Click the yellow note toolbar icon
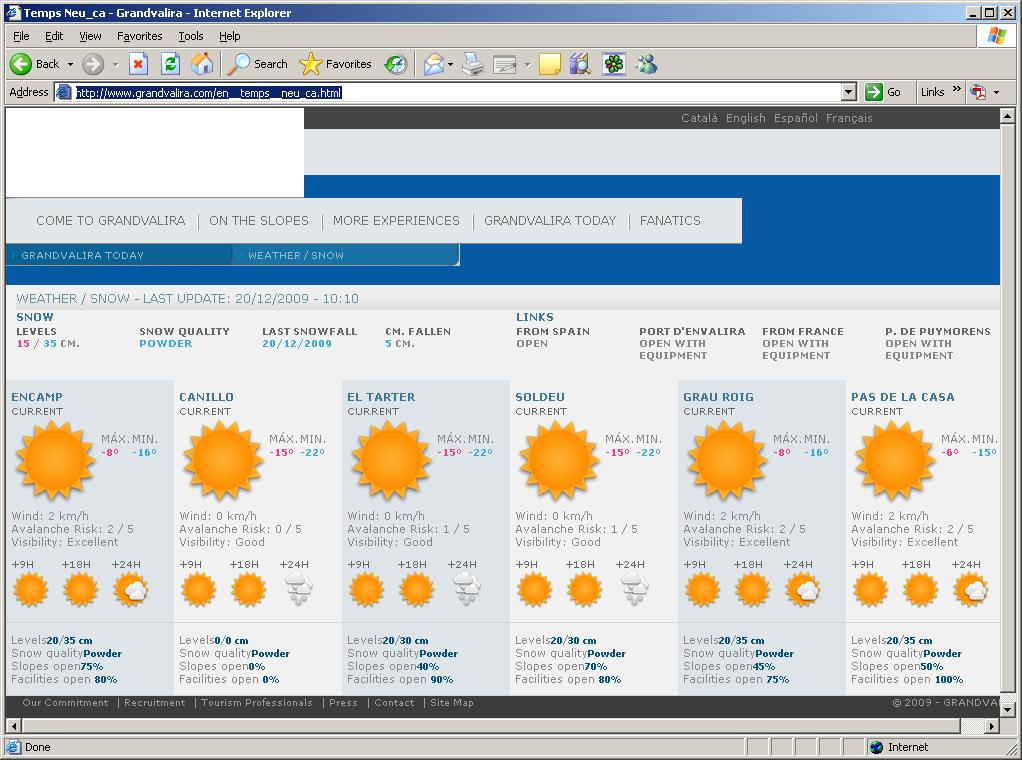Image resolution: width=1022 pixels, height=760 pixels. 549,64
